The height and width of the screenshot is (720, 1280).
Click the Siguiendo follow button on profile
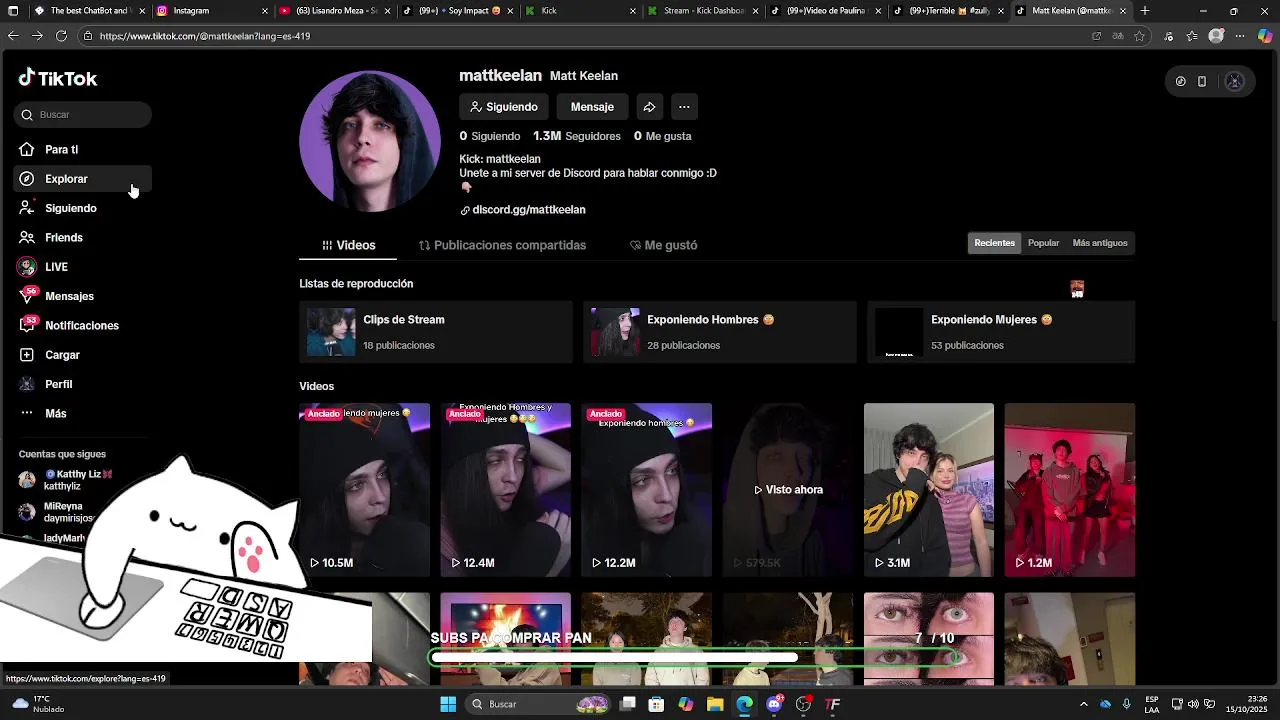click(x=503, y=107)
